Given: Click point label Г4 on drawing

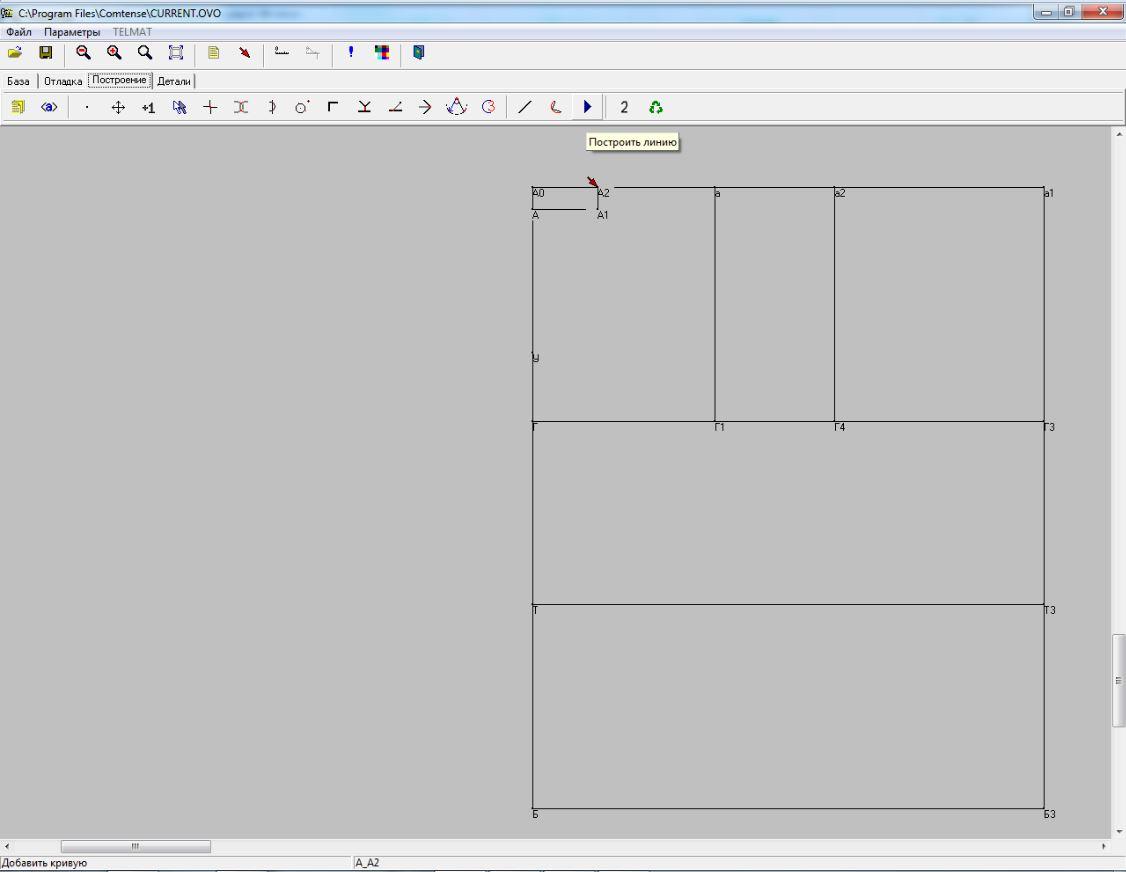Looking at the screenshot, I should tap(839, 427).
